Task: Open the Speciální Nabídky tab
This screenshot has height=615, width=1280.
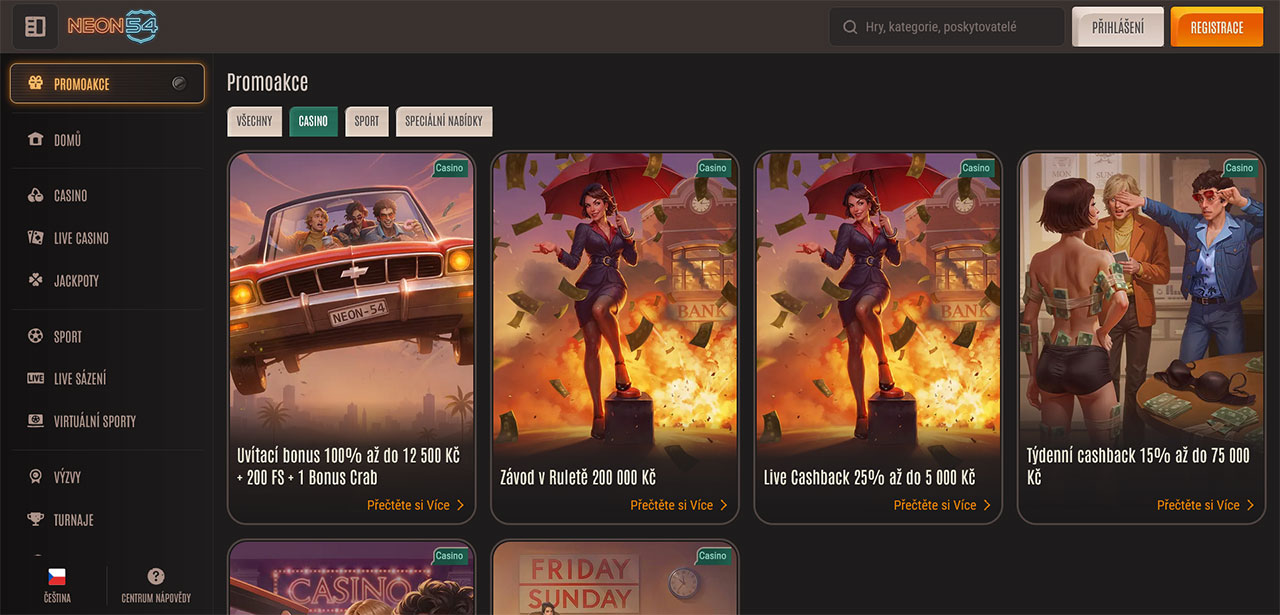Action: (x=444, y=121)
